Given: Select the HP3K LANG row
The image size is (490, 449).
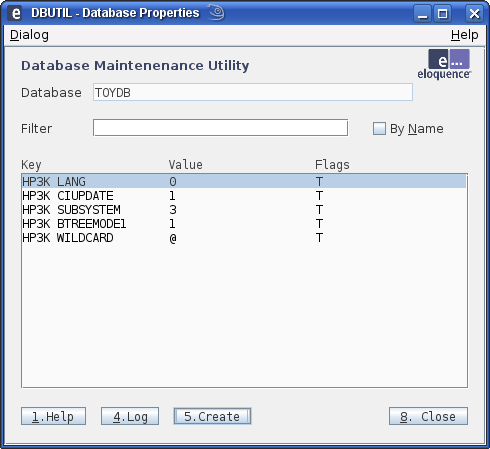Looking at the screenshot, I should click(x=244, y=181).
